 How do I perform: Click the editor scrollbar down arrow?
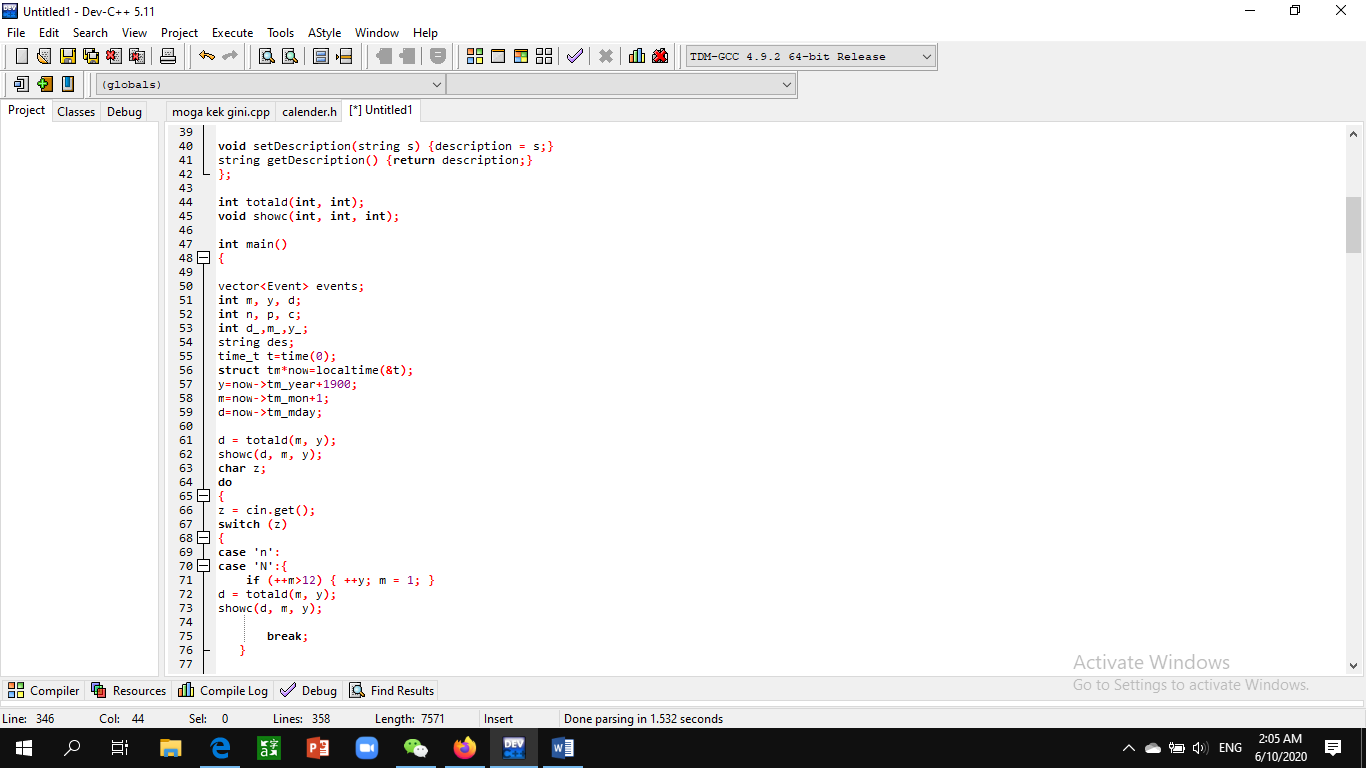click(x=1354, y=665)
